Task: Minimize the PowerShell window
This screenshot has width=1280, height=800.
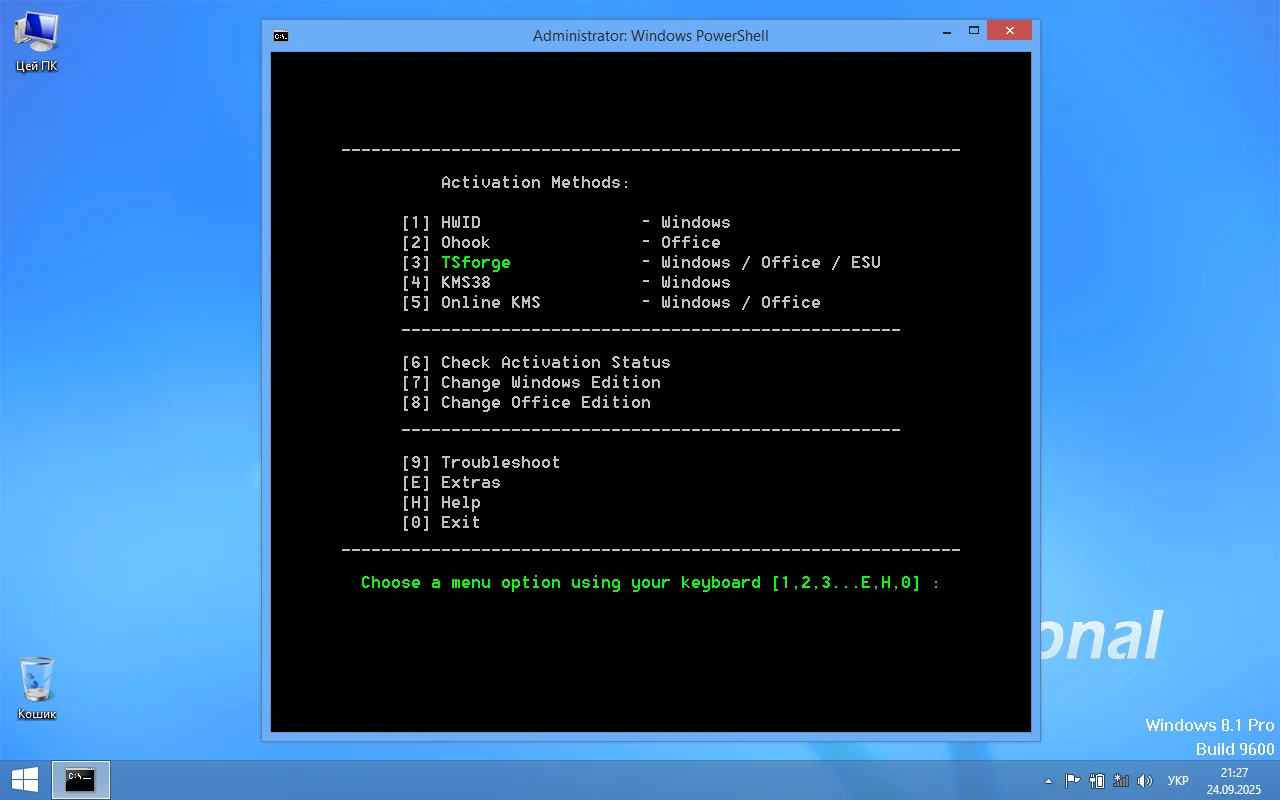Action: [x=946, y=31]
